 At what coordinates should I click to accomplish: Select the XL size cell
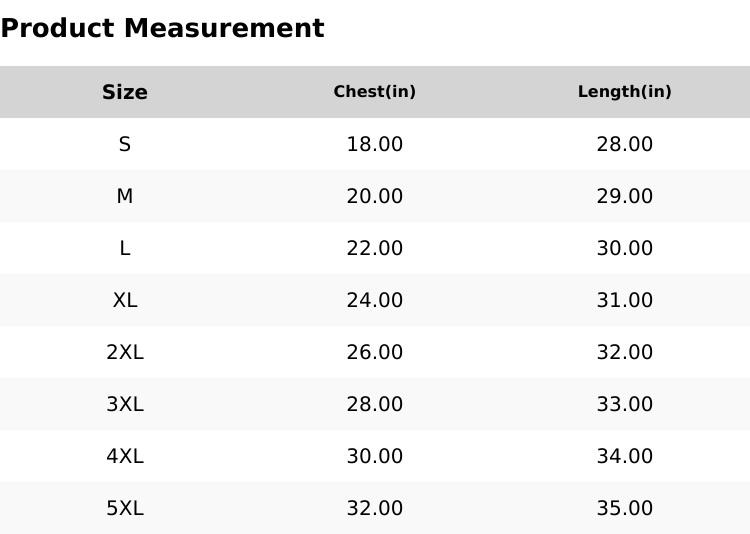click(125, 300)
